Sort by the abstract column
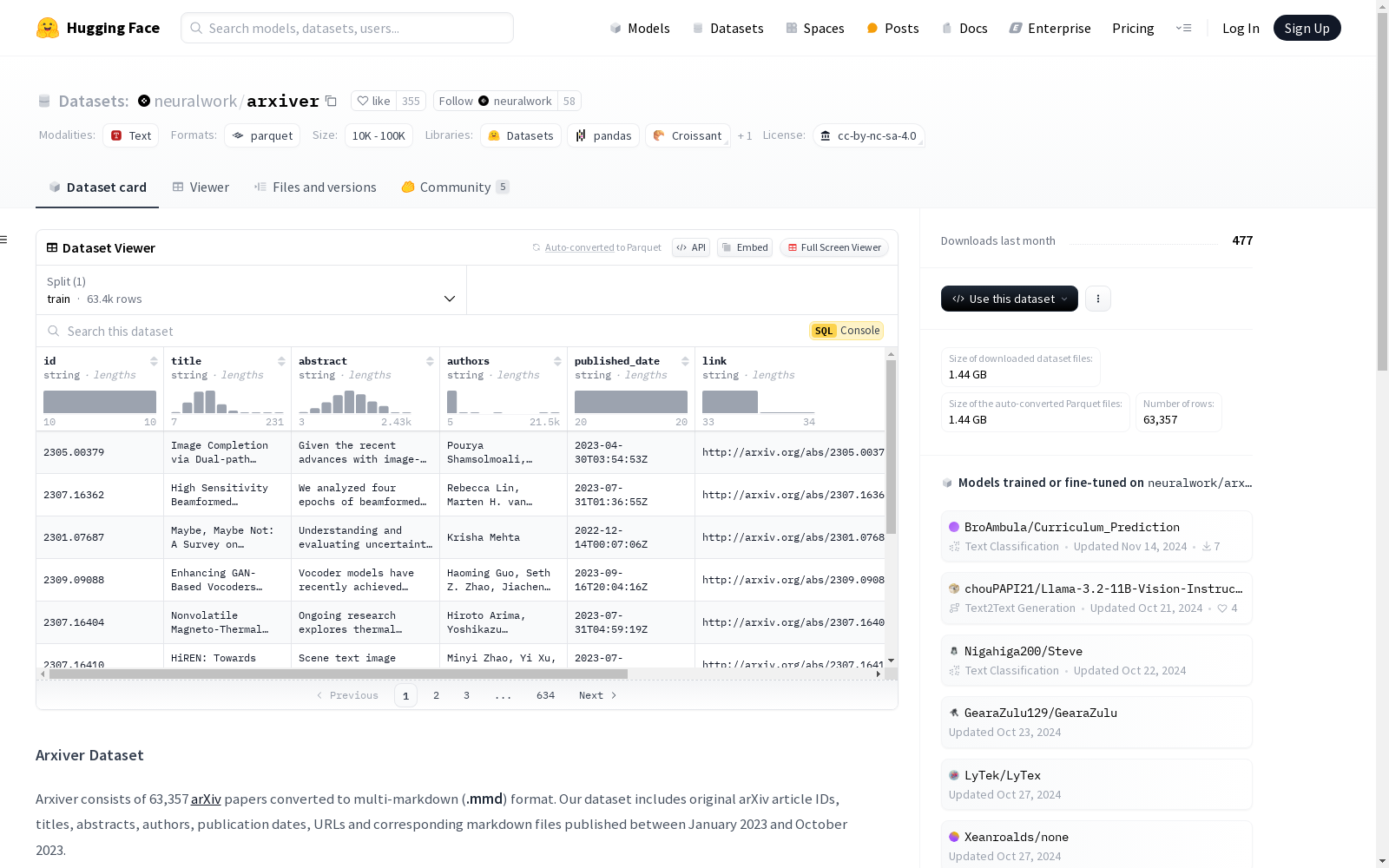The image size is (1389, 868). [x=430, y=361]
